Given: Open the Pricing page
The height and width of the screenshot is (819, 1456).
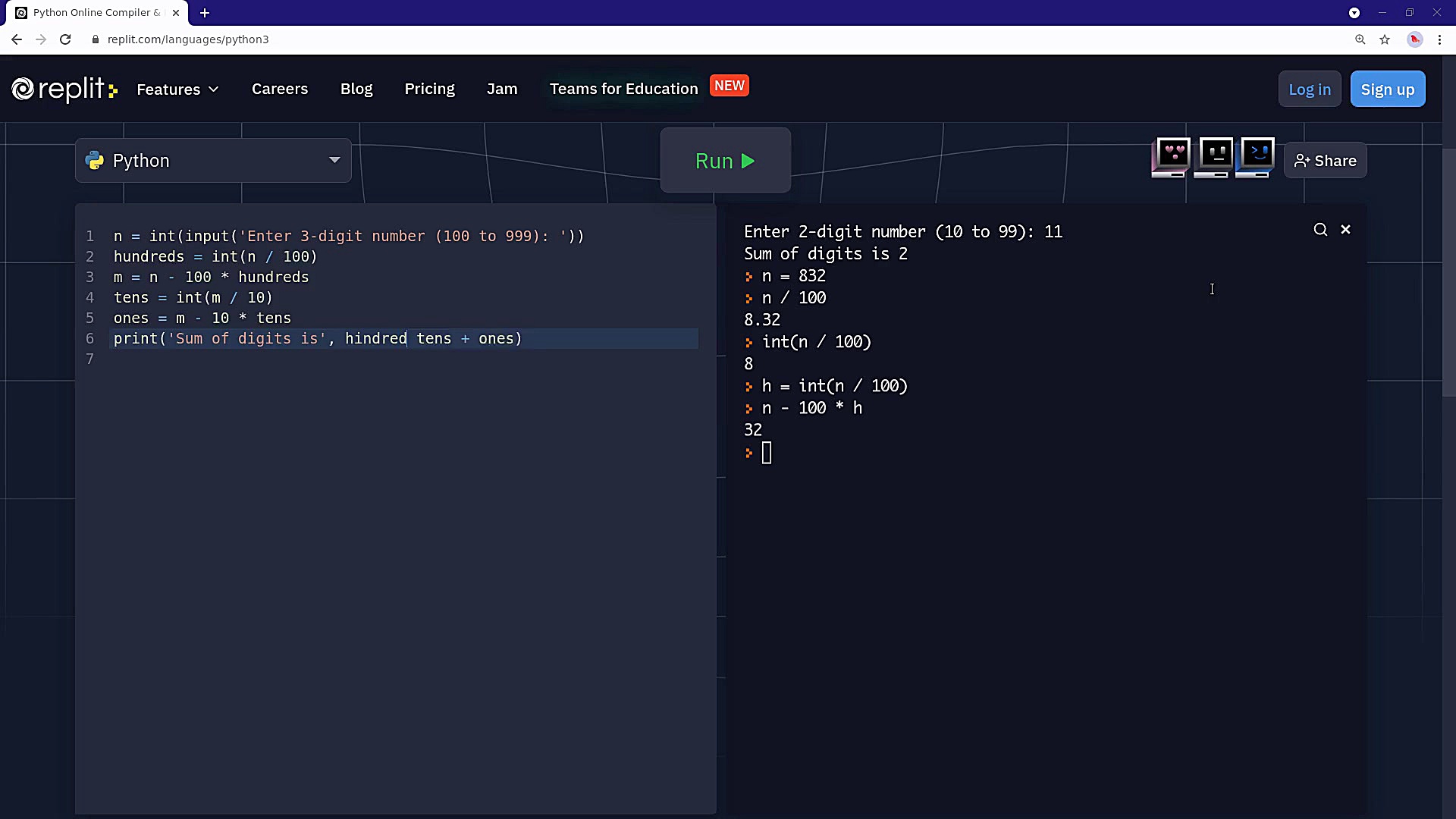Looking at the screenshot, I should [x=429, y=89].
